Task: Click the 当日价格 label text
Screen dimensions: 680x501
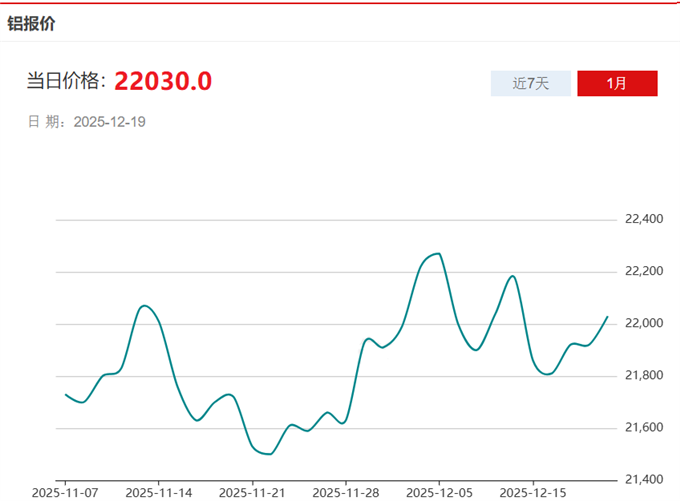Action: [x=66, y=82]
